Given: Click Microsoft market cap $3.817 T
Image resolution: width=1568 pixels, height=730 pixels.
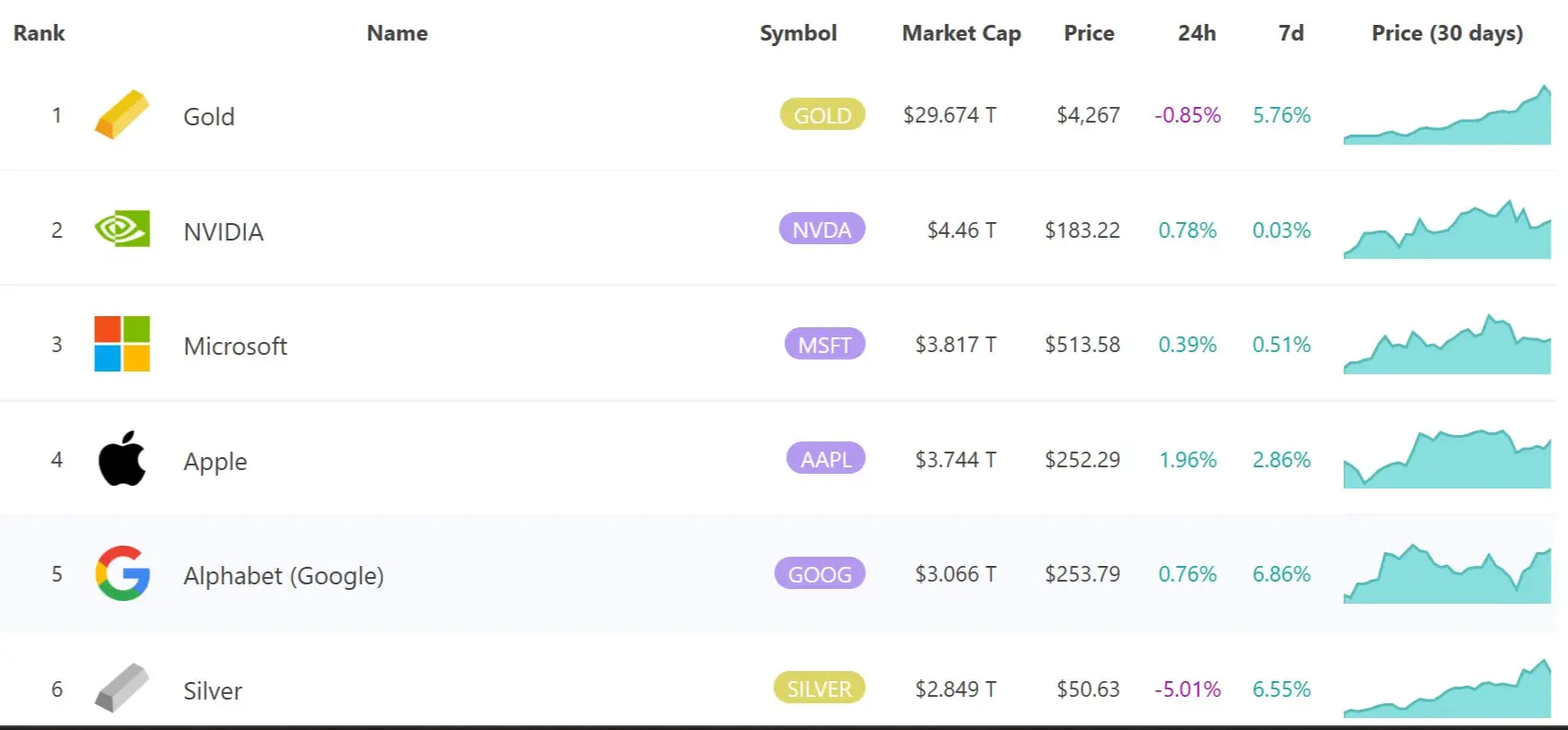Looking at the screenshot, I should coord(955,345).
